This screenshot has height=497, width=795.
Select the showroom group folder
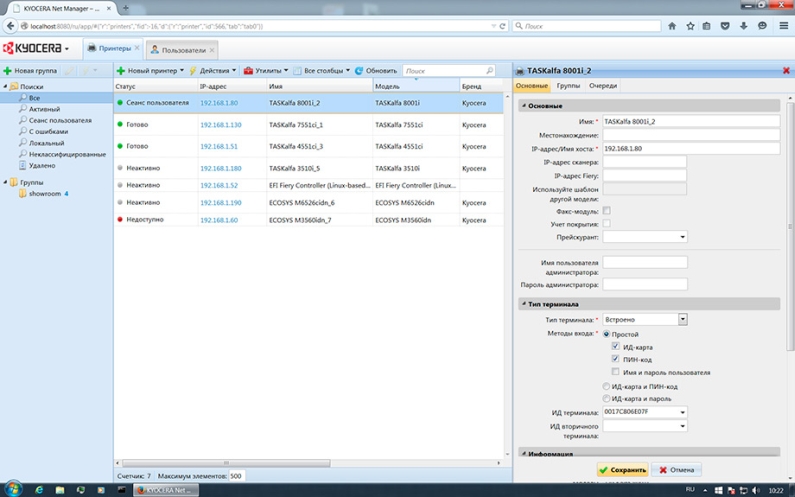44,194
